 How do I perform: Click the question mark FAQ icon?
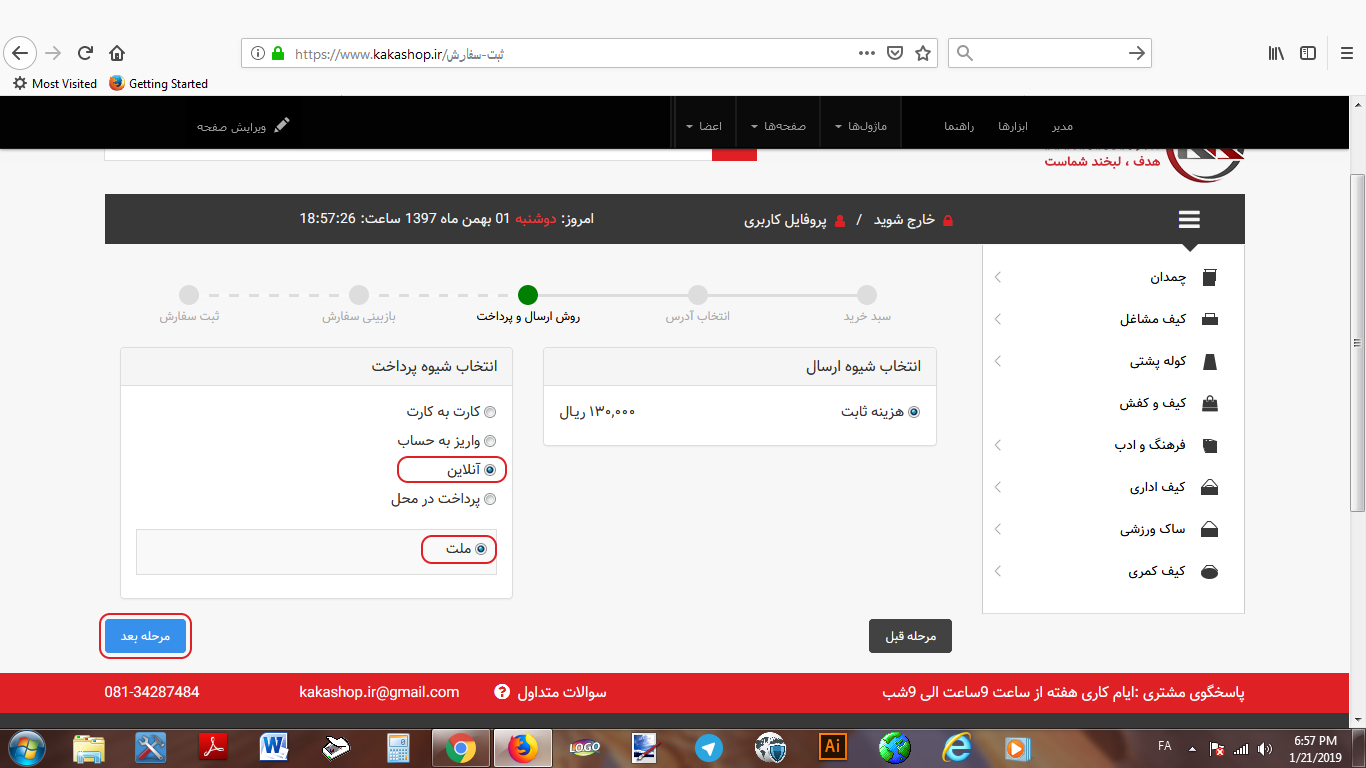tap(502, 692)
